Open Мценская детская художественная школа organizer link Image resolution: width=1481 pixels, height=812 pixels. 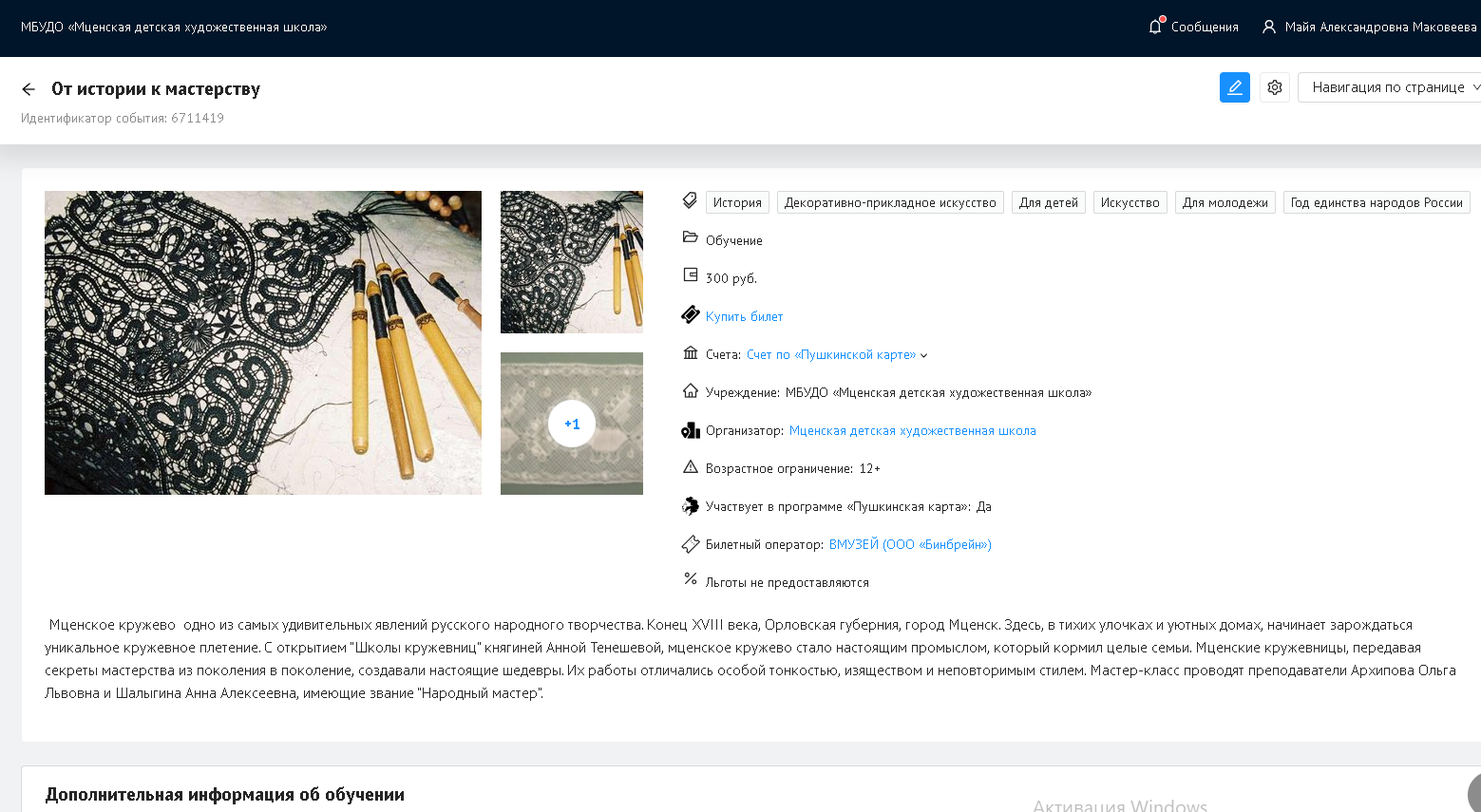click(x=912, y=430)
